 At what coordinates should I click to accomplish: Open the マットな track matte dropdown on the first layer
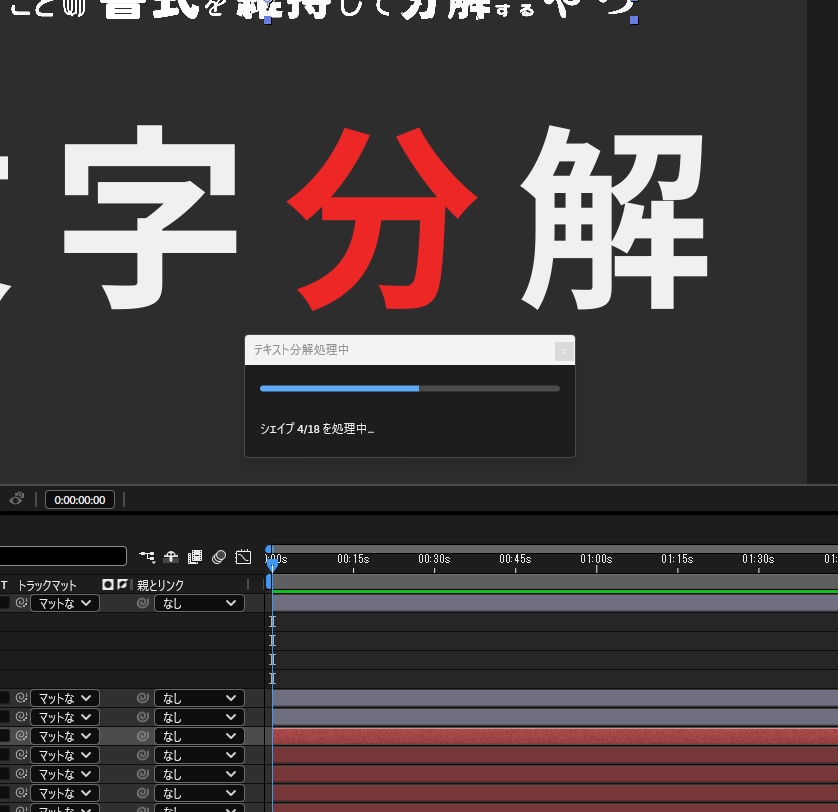click(x=64, y=603)
